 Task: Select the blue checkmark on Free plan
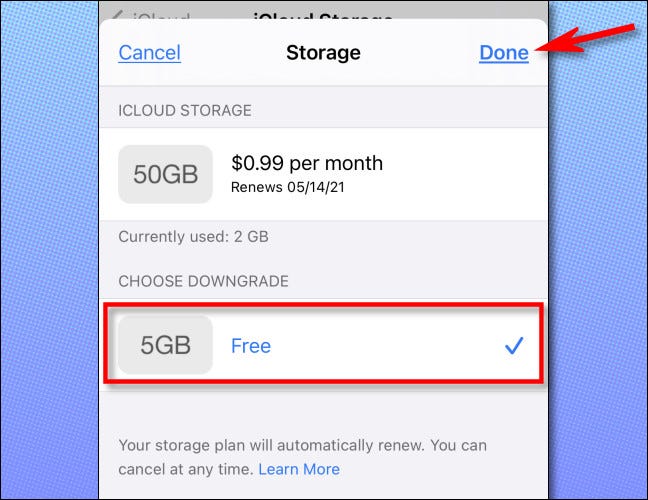[x=514, y=345]
